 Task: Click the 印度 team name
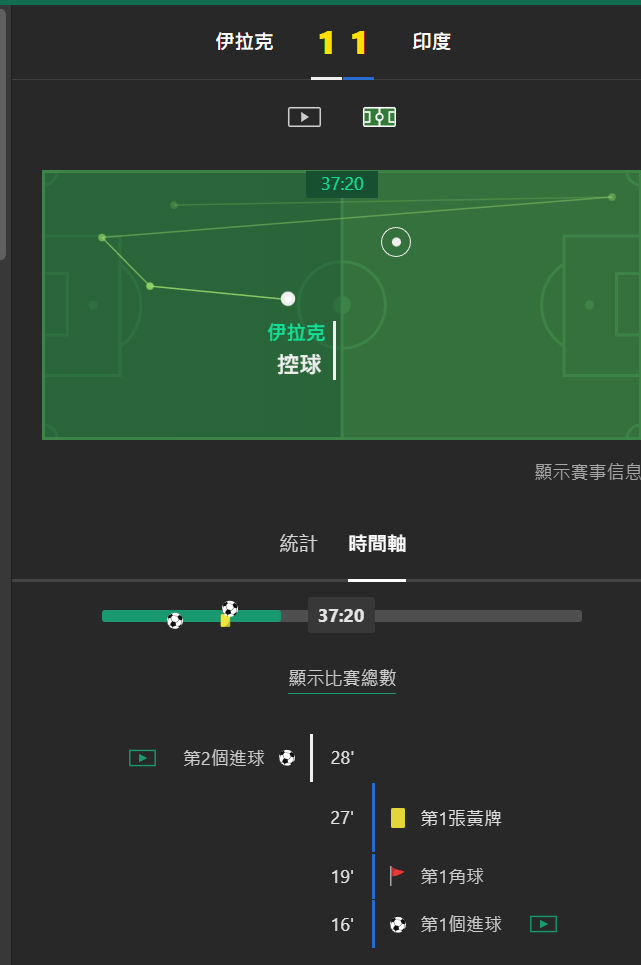coord(432,41)
